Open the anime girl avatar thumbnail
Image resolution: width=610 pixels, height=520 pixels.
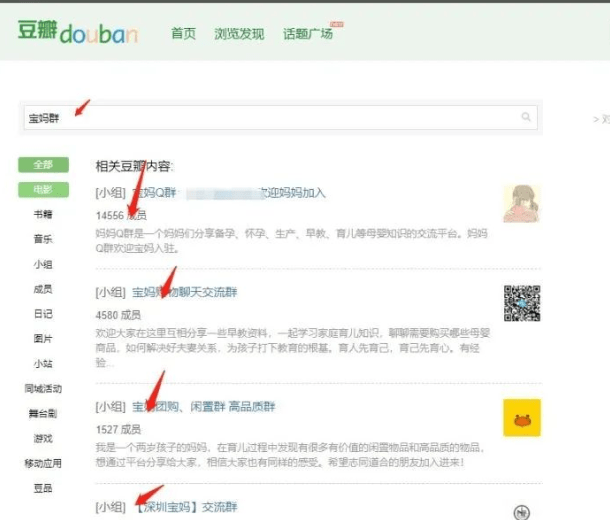pyautogui.click(x=521, y=203)
